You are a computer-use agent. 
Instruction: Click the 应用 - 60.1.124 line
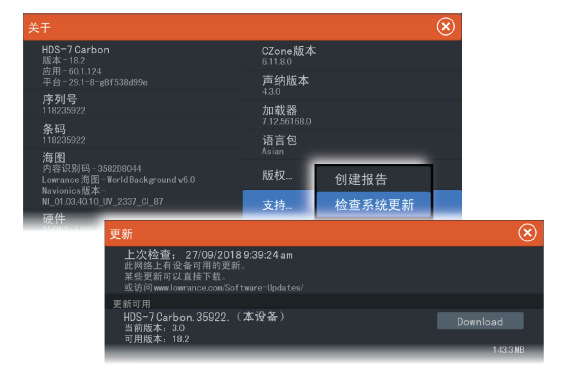tap(72, 71)
